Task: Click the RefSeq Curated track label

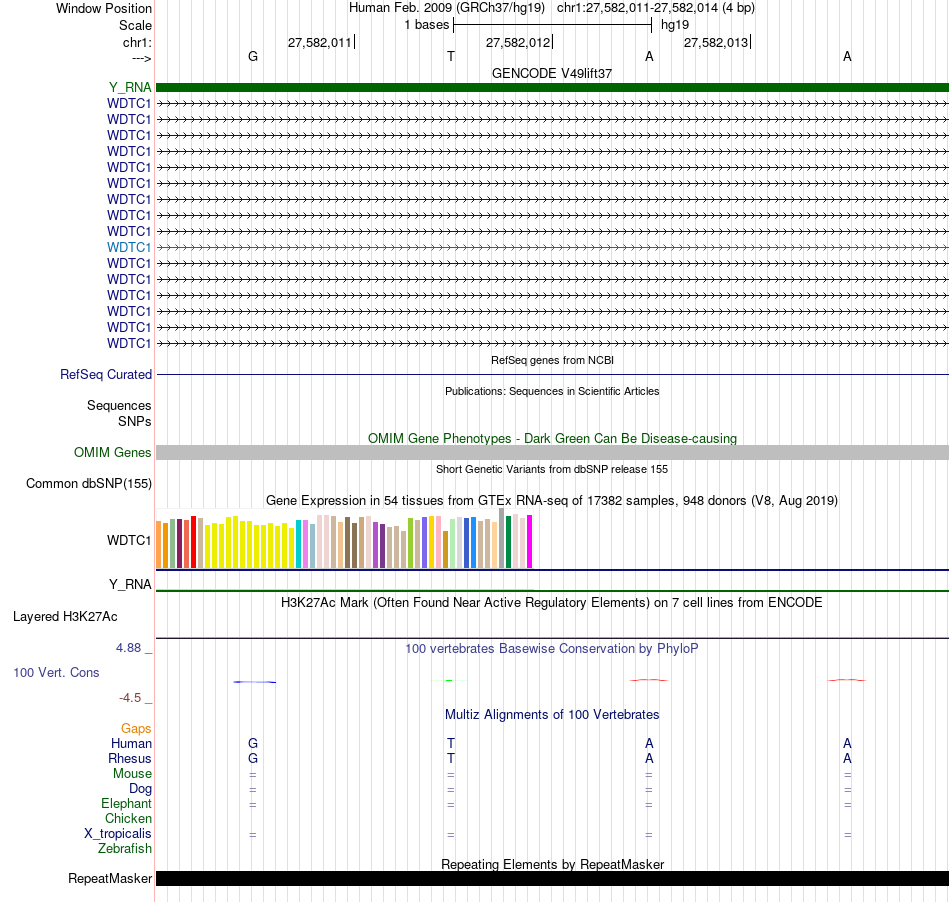Action: 105,374
